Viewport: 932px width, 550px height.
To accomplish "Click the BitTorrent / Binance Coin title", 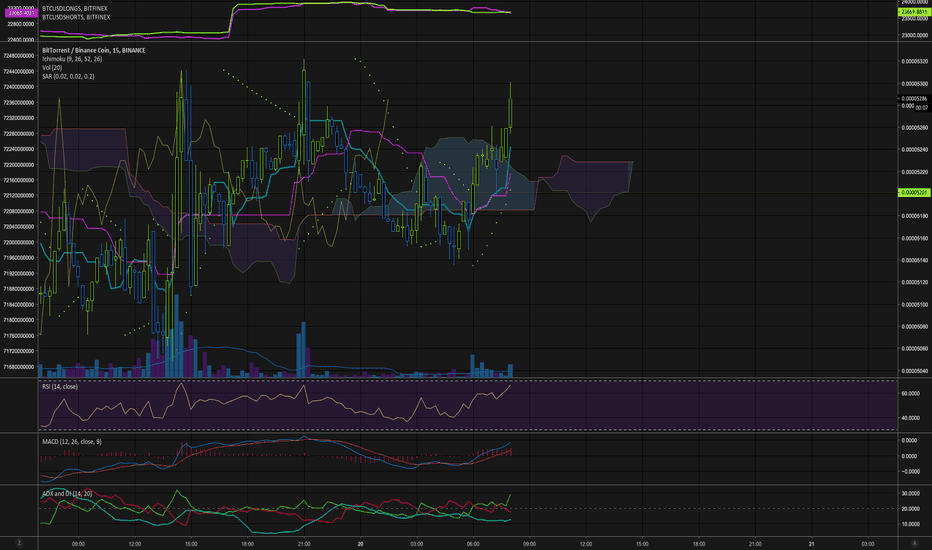I will coord(94,51).
